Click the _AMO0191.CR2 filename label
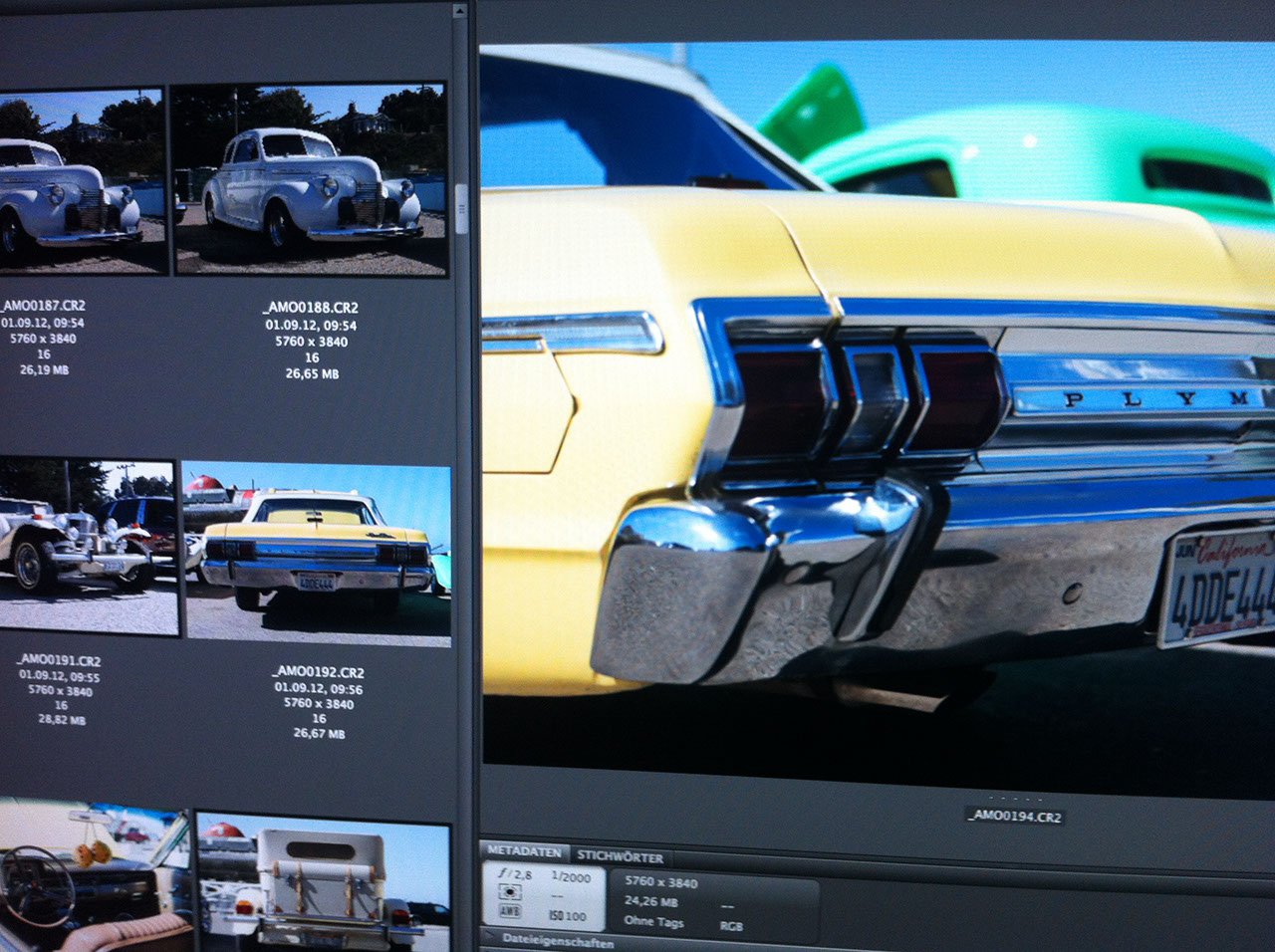Screen dimensions: 1275x952 [x=60, y=661]
